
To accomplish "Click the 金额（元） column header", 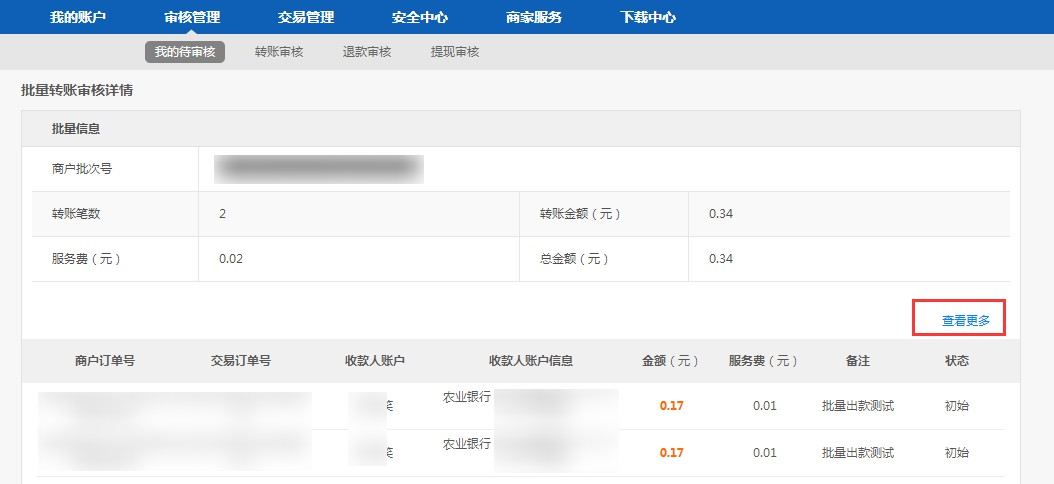I will click(671, 361).
